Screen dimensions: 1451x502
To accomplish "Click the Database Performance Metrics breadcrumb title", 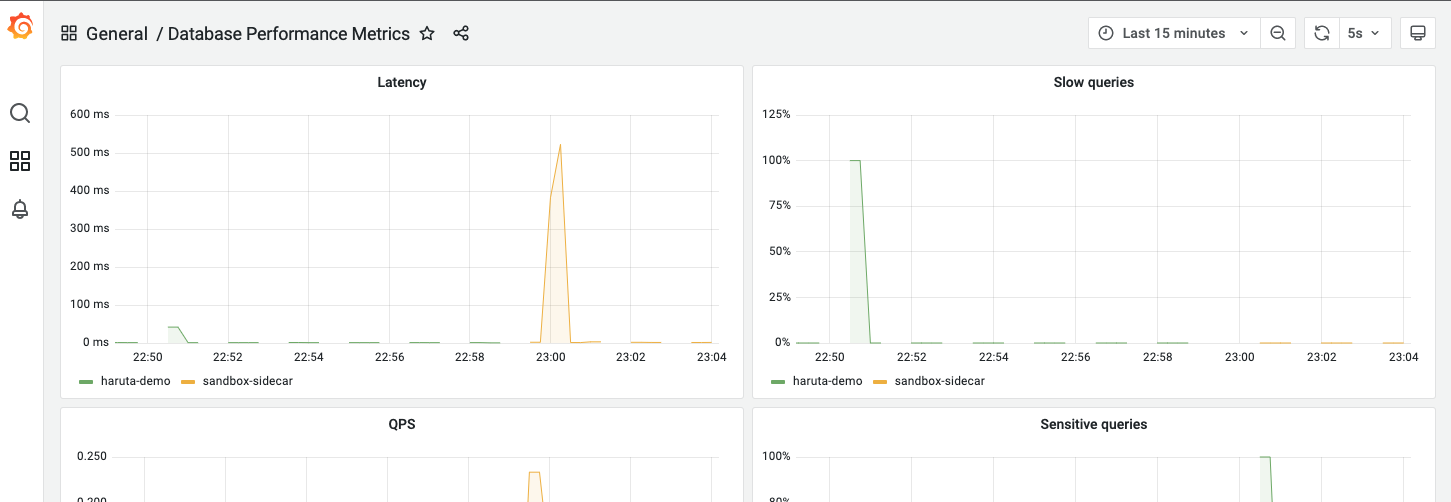I will click(289, 33).
